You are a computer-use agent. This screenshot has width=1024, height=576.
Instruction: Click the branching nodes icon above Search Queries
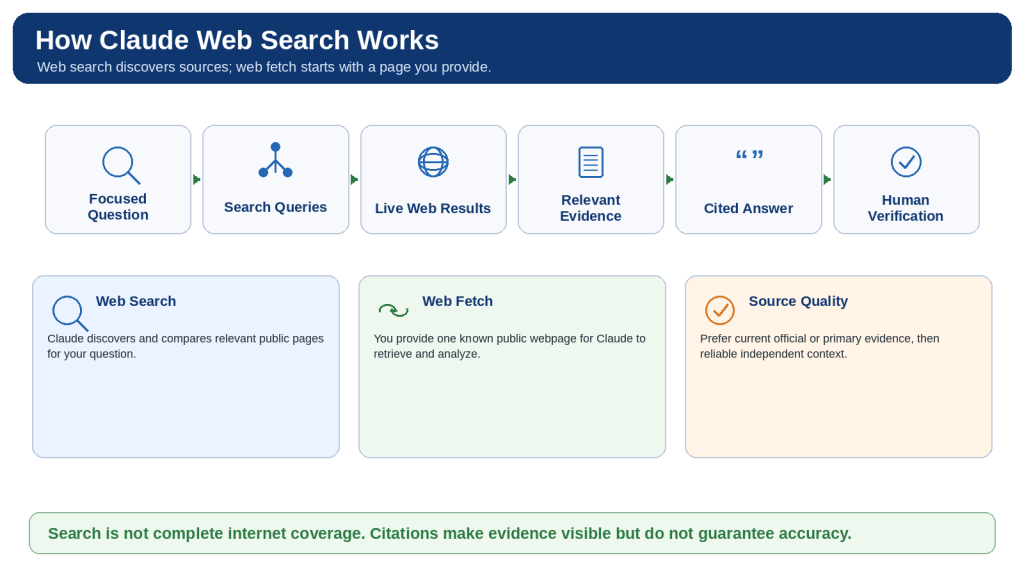pos(276,160)
